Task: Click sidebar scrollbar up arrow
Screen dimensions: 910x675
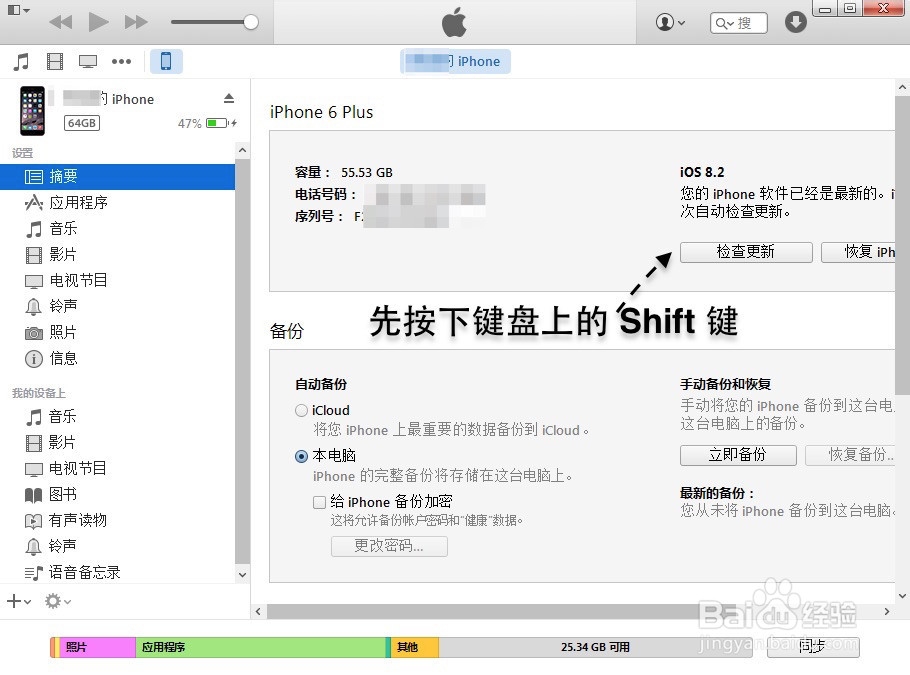Action: pos(243,150)
